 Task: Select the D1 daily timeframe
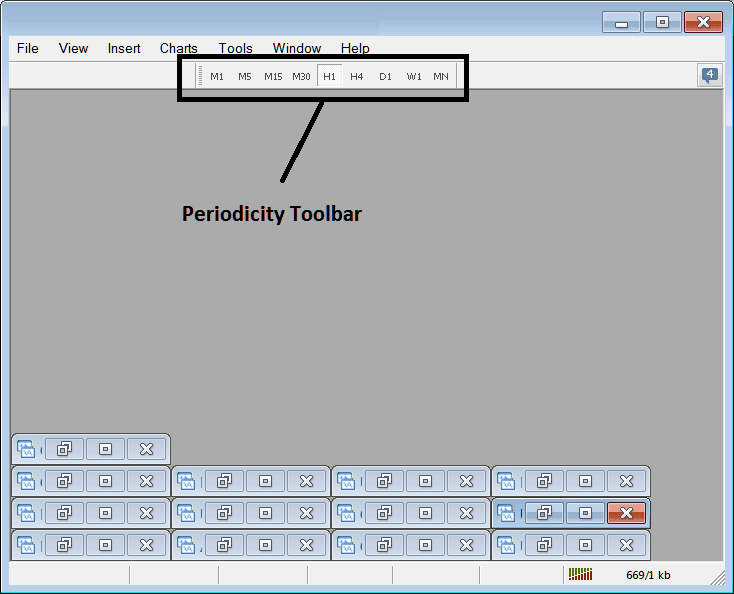tap(385, 76)
